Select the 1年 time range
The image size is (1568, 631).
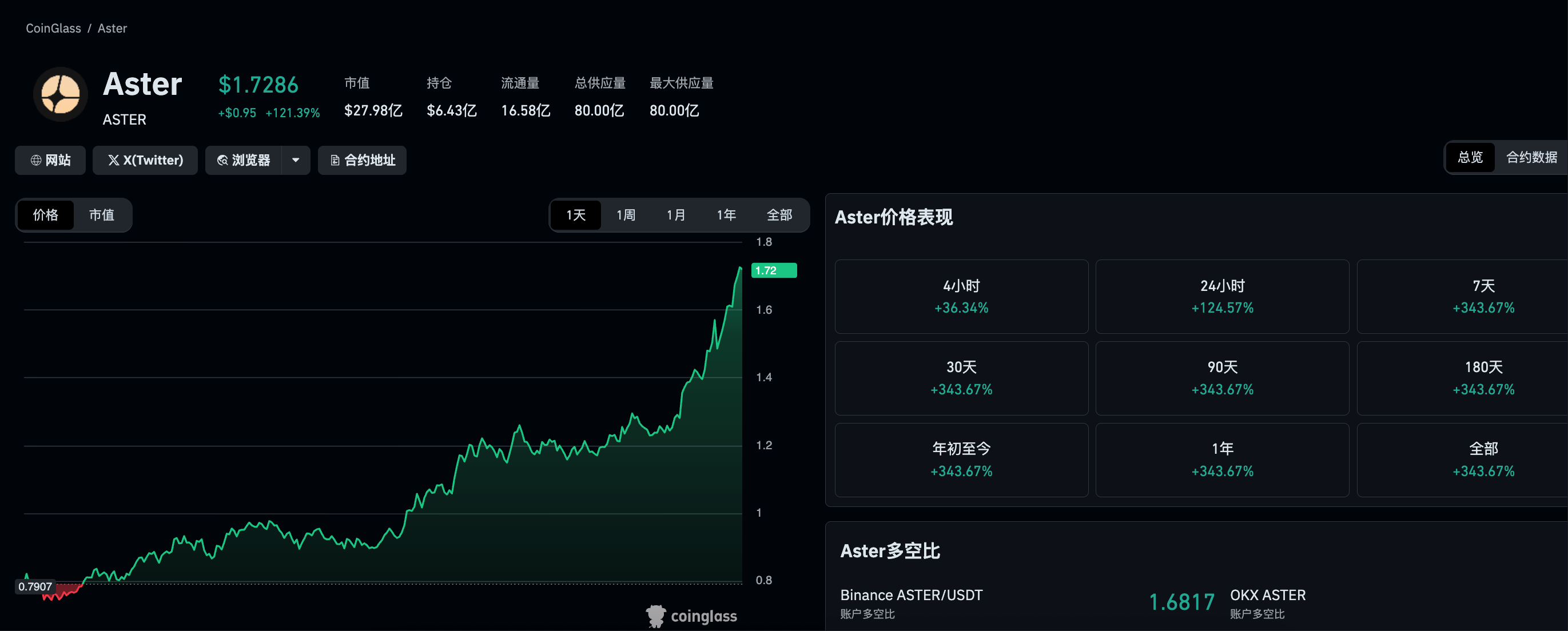(x=726, y=215)
